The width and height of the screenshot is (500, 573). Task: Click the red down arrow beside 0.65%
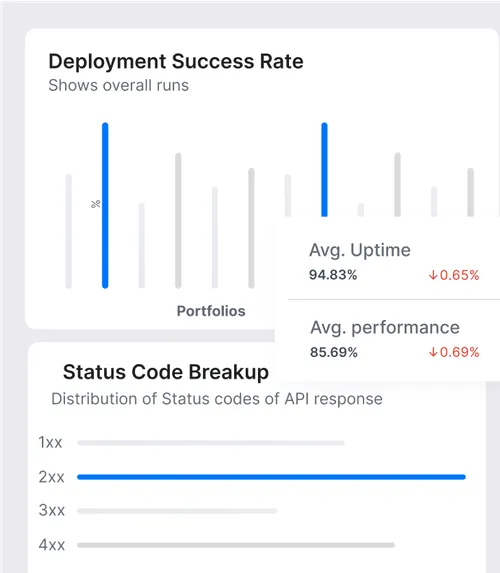[433, 275]
